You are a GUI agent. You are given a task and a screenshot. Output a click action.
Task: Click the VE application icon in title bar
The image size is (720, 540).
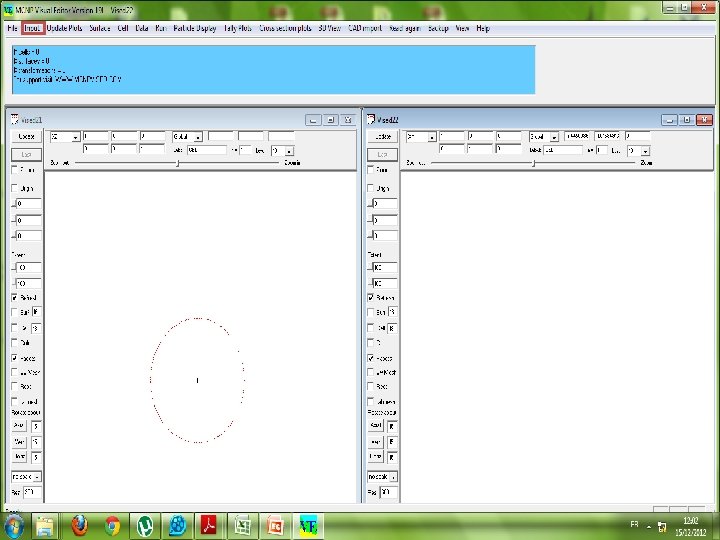[x=8, y=9]
